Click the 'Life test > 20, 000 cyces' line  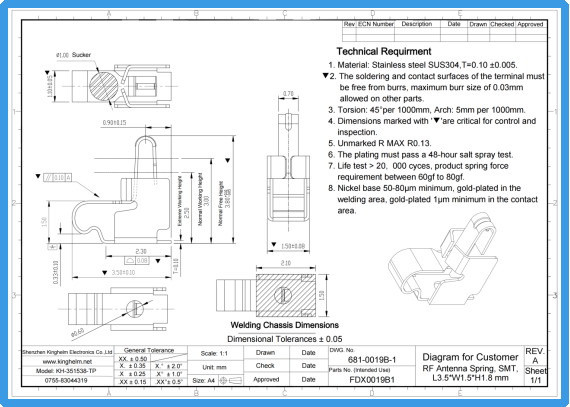click(418, 171)
